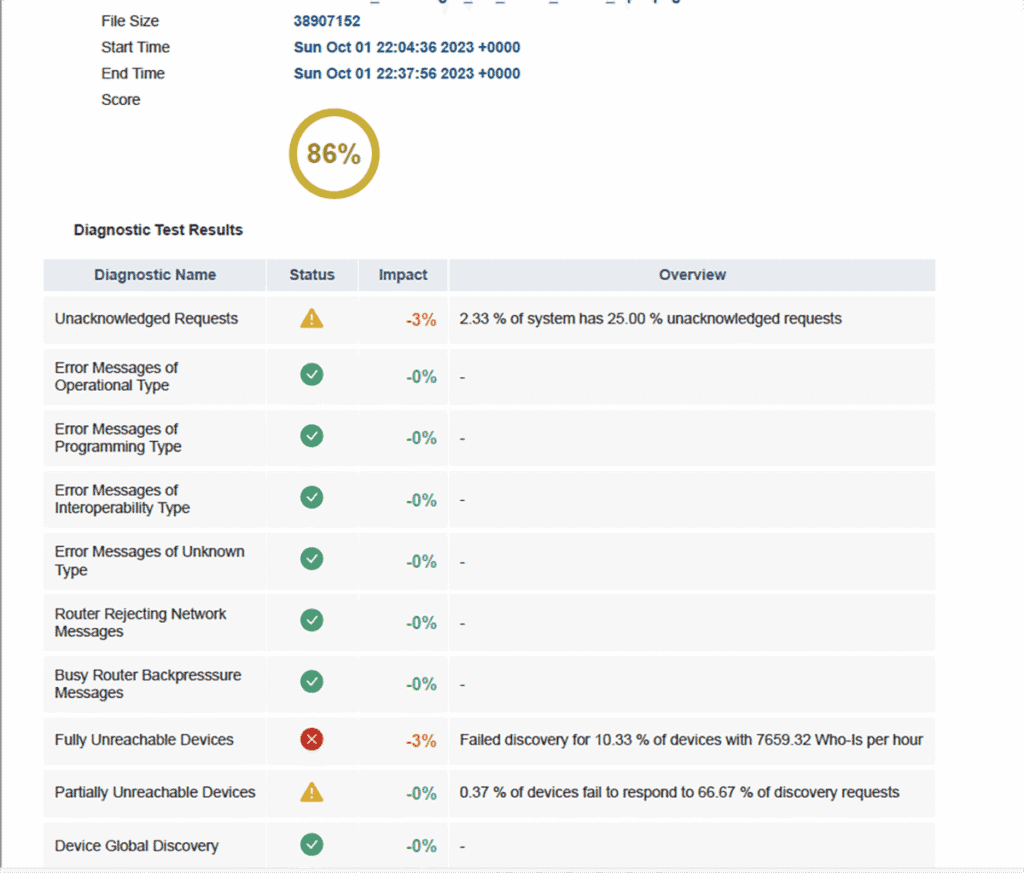Viewport: 1024px width, 873px height.
Task: Click green check for Device Global Discovery
Action: coord(312,845)
